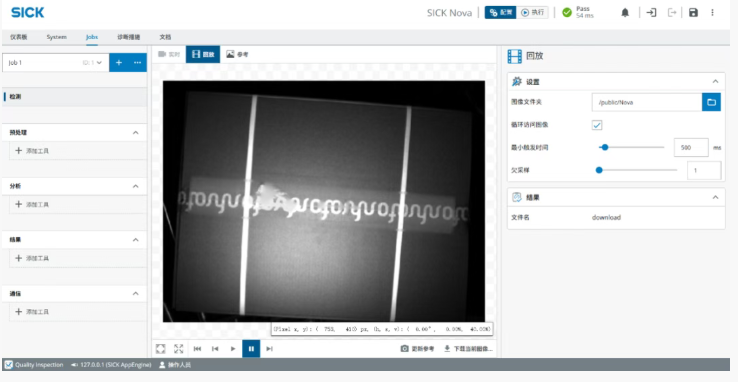Step to next image
The width and height of the screenshot is (738, 382).
(269, 349)
